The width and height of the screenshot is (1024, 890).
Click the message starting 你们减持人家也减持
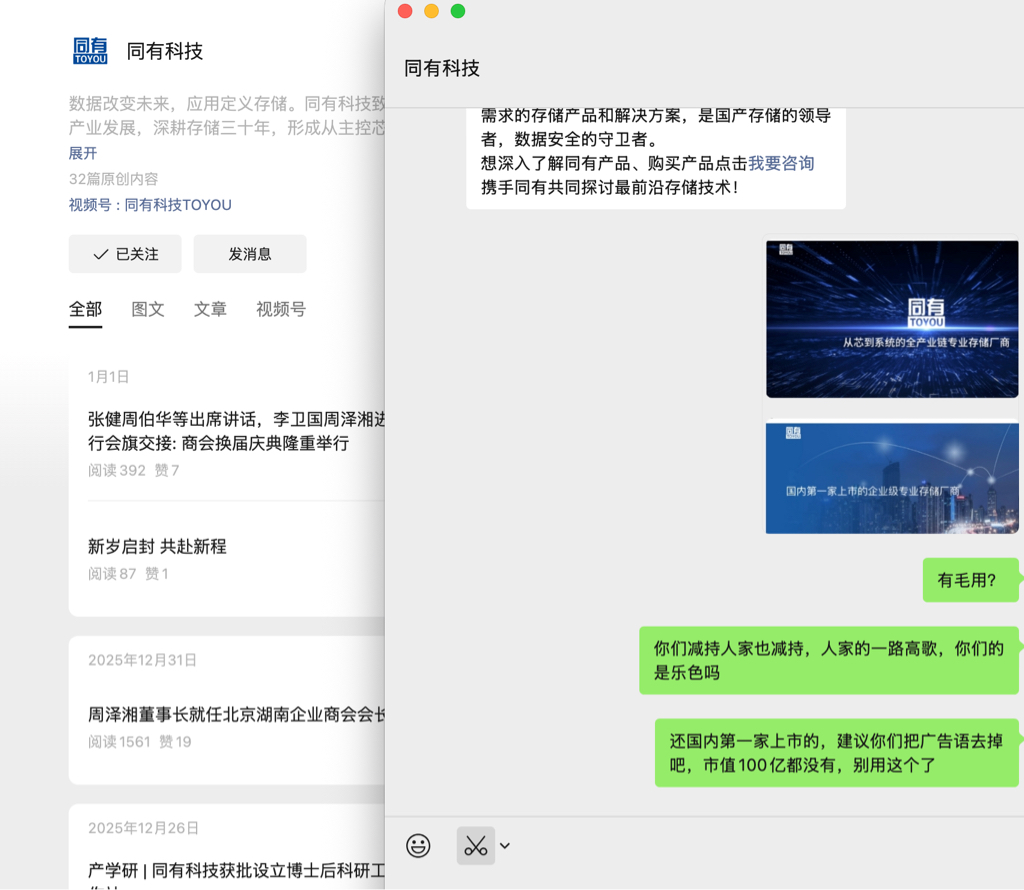(x=829, y=660)
